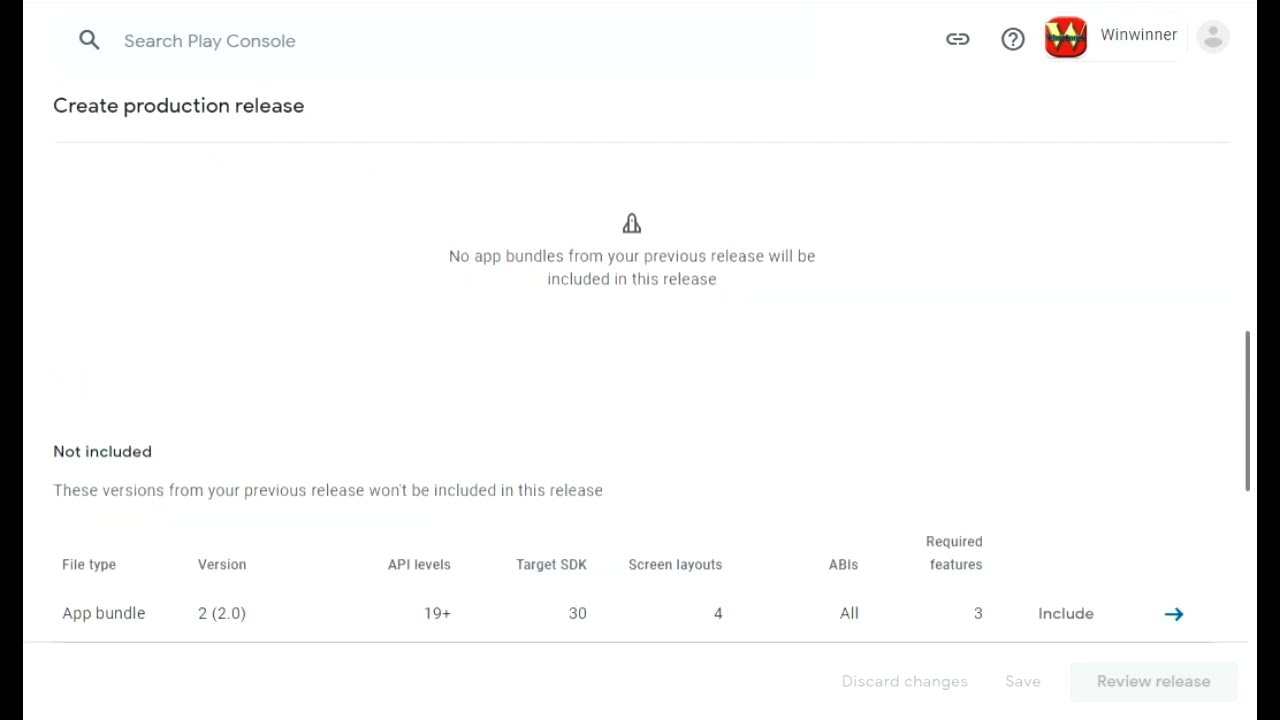Viewport: 1280px width, 720px height.
Task: Click the File type column header
Action: pyautogui.click(x=89, y=565)
